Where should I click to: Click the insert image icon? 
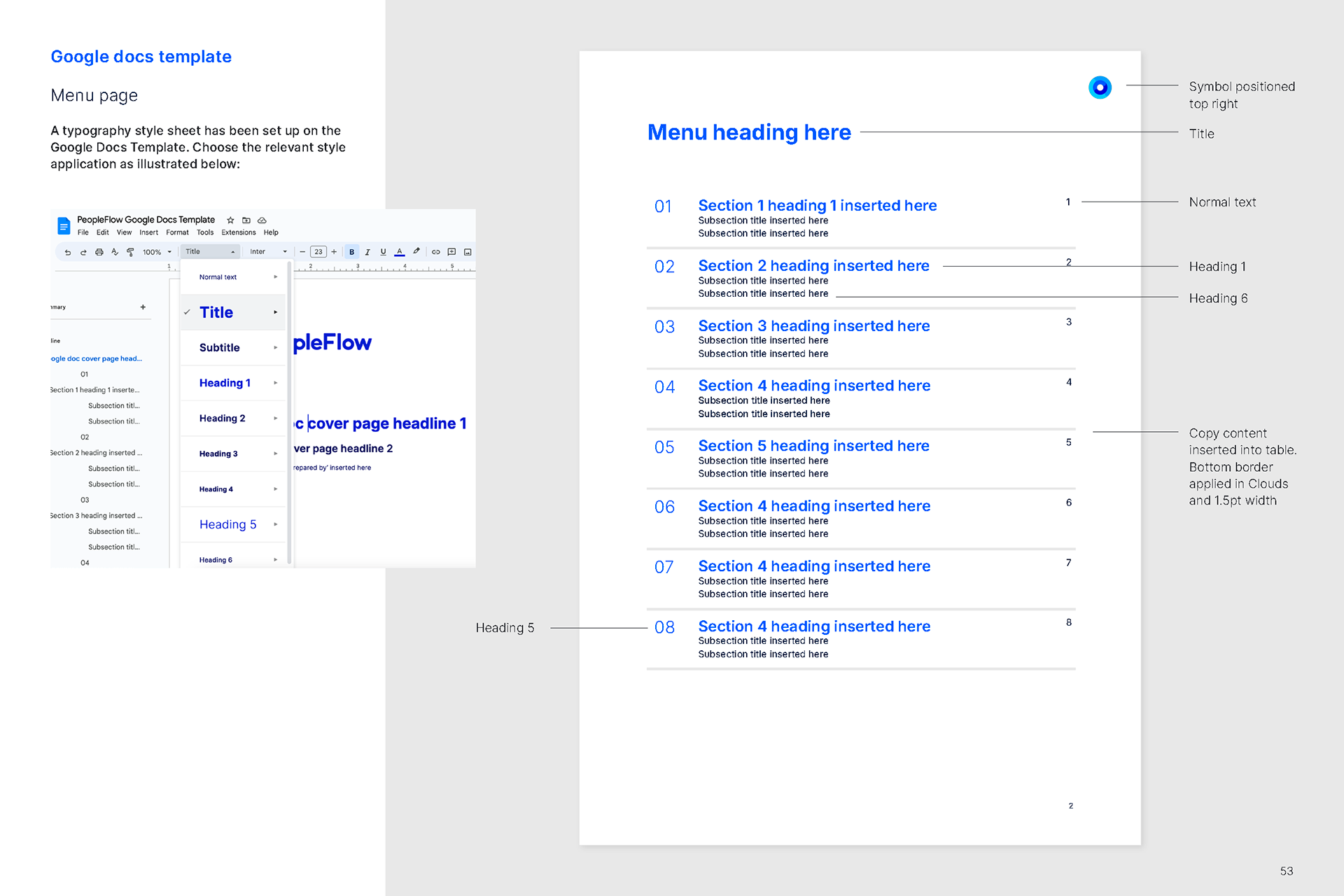point(468,252)
